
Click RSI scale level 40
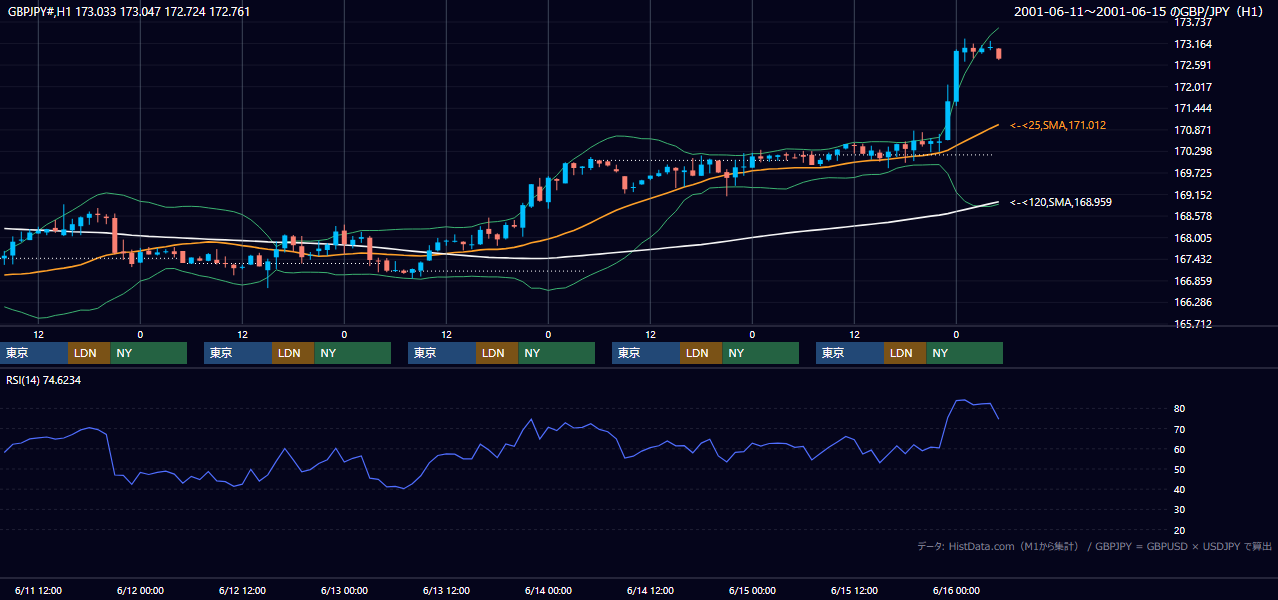[1179, 489]
